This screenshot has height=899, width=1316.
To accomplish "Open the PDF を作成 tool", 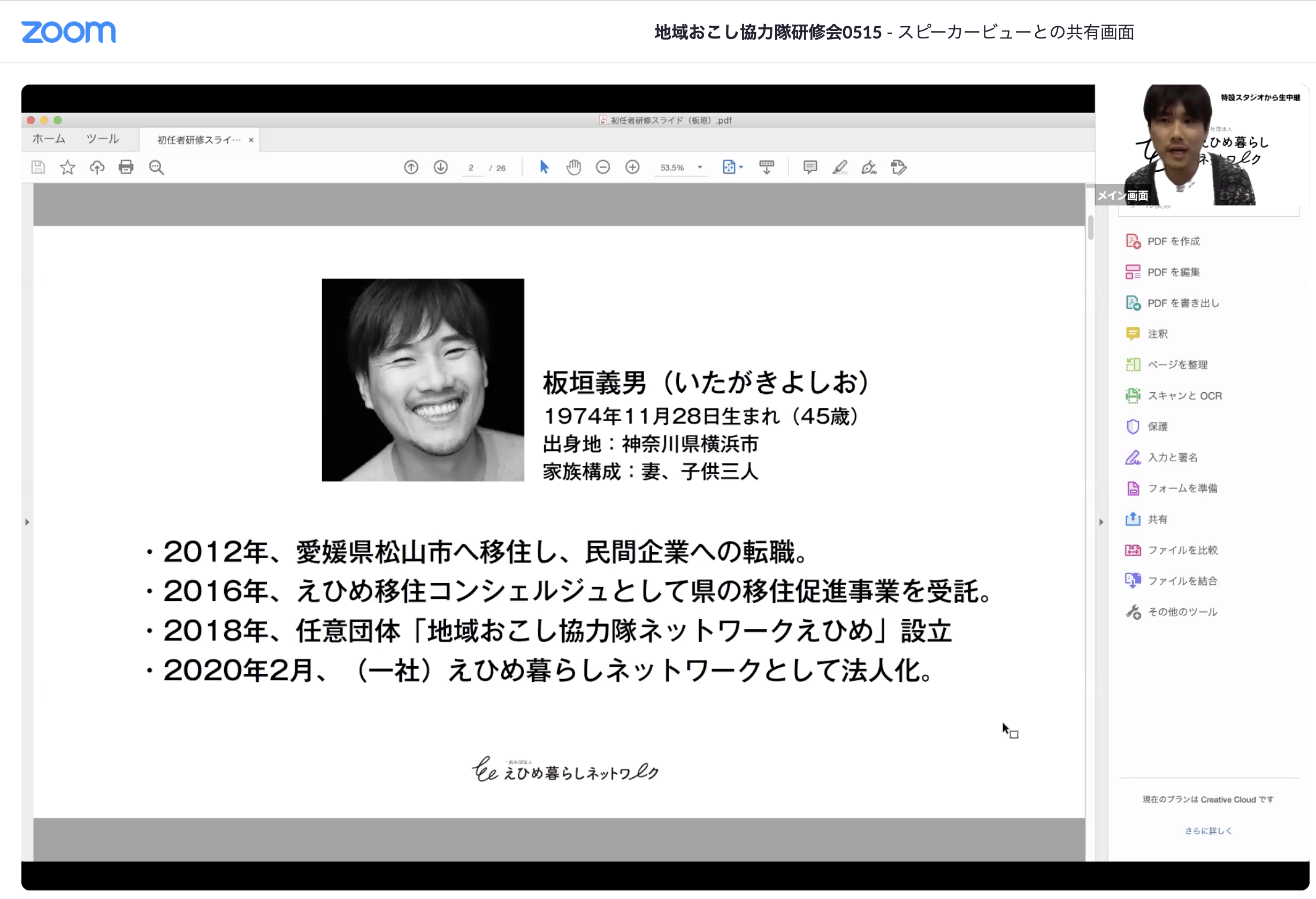I will point(1163,241).
